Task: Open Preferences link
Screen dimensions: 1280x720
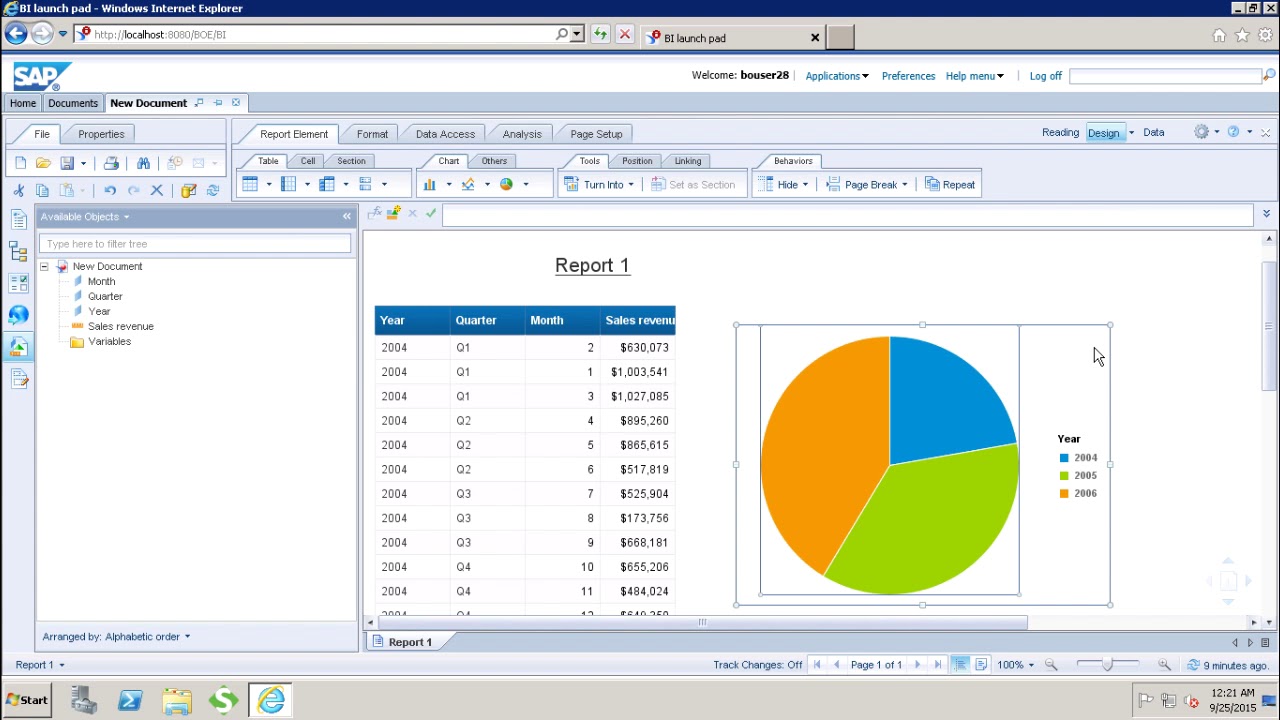Action: tap(908, 76)
